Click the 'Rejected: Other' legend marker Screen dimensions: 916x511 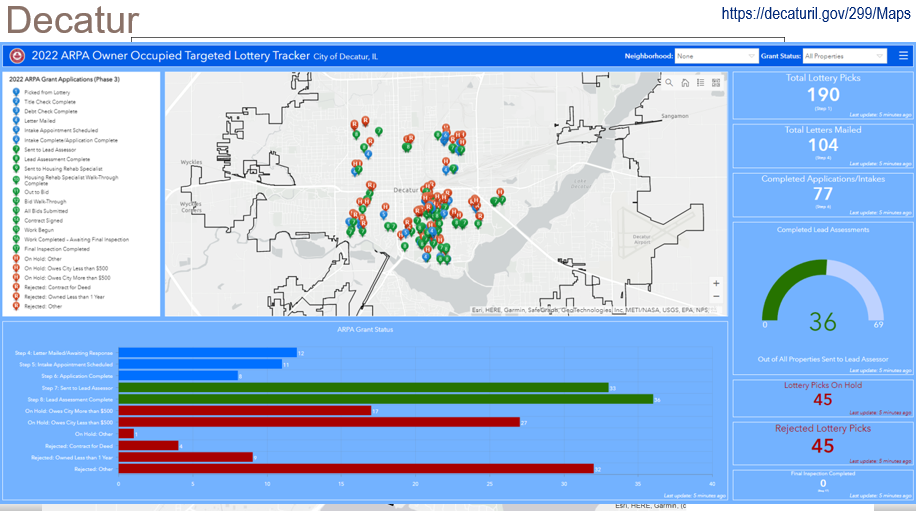16,306
